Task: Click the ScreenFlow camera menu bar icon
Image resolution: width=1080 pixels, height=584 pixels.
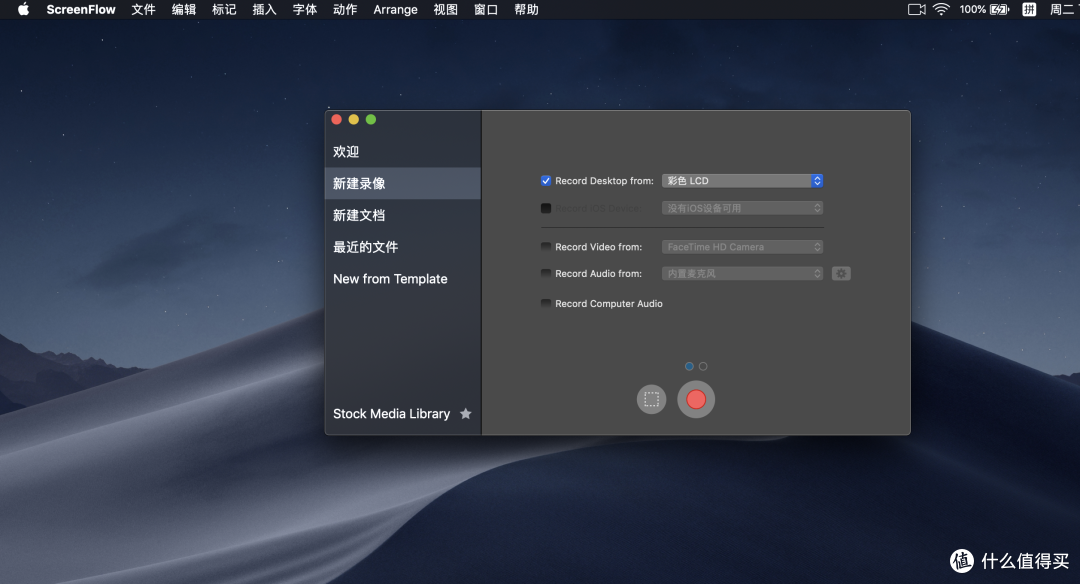Action: tap(916, 10)
